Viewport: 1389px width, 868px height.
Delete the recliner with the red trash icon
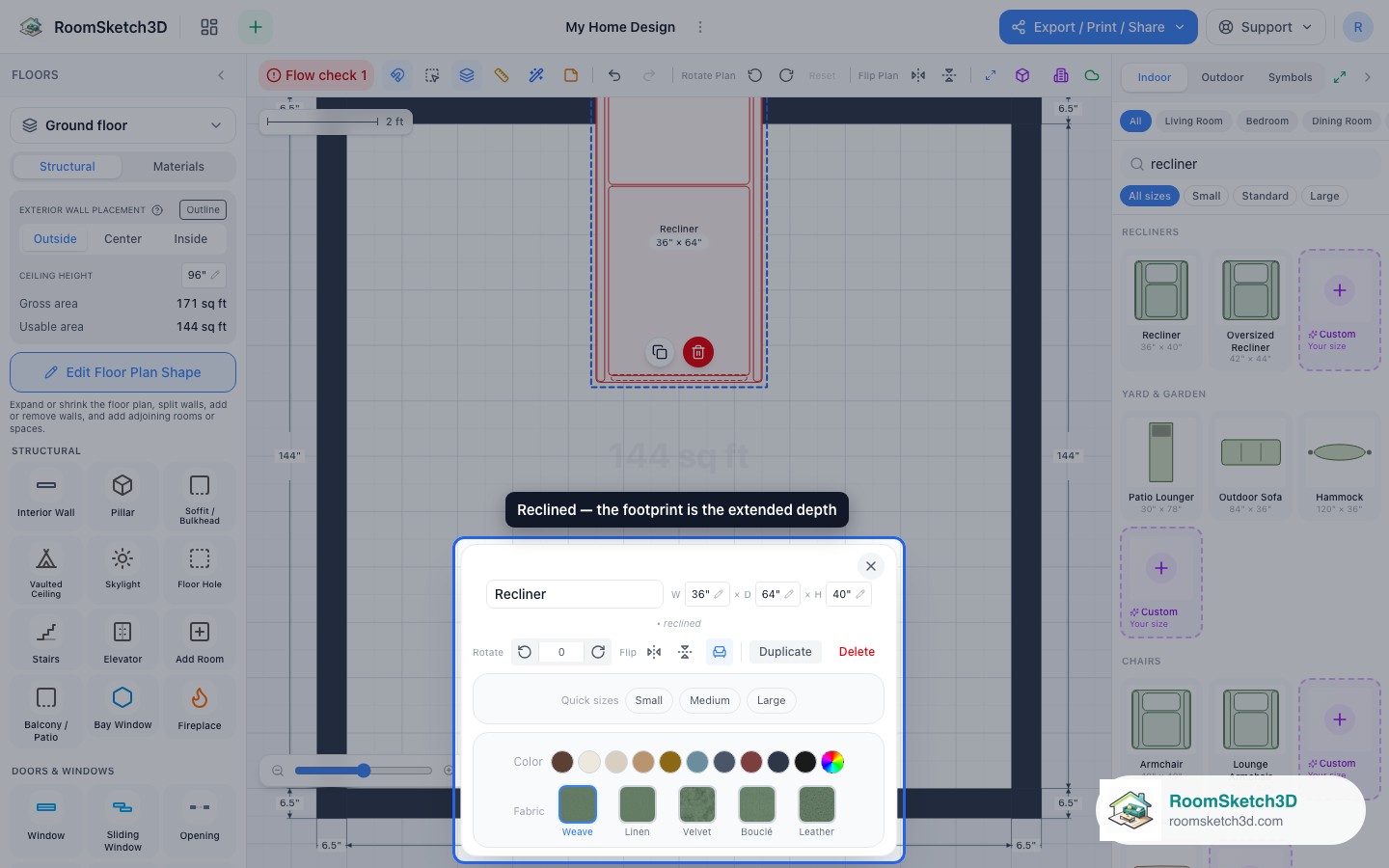click(698, 352)
